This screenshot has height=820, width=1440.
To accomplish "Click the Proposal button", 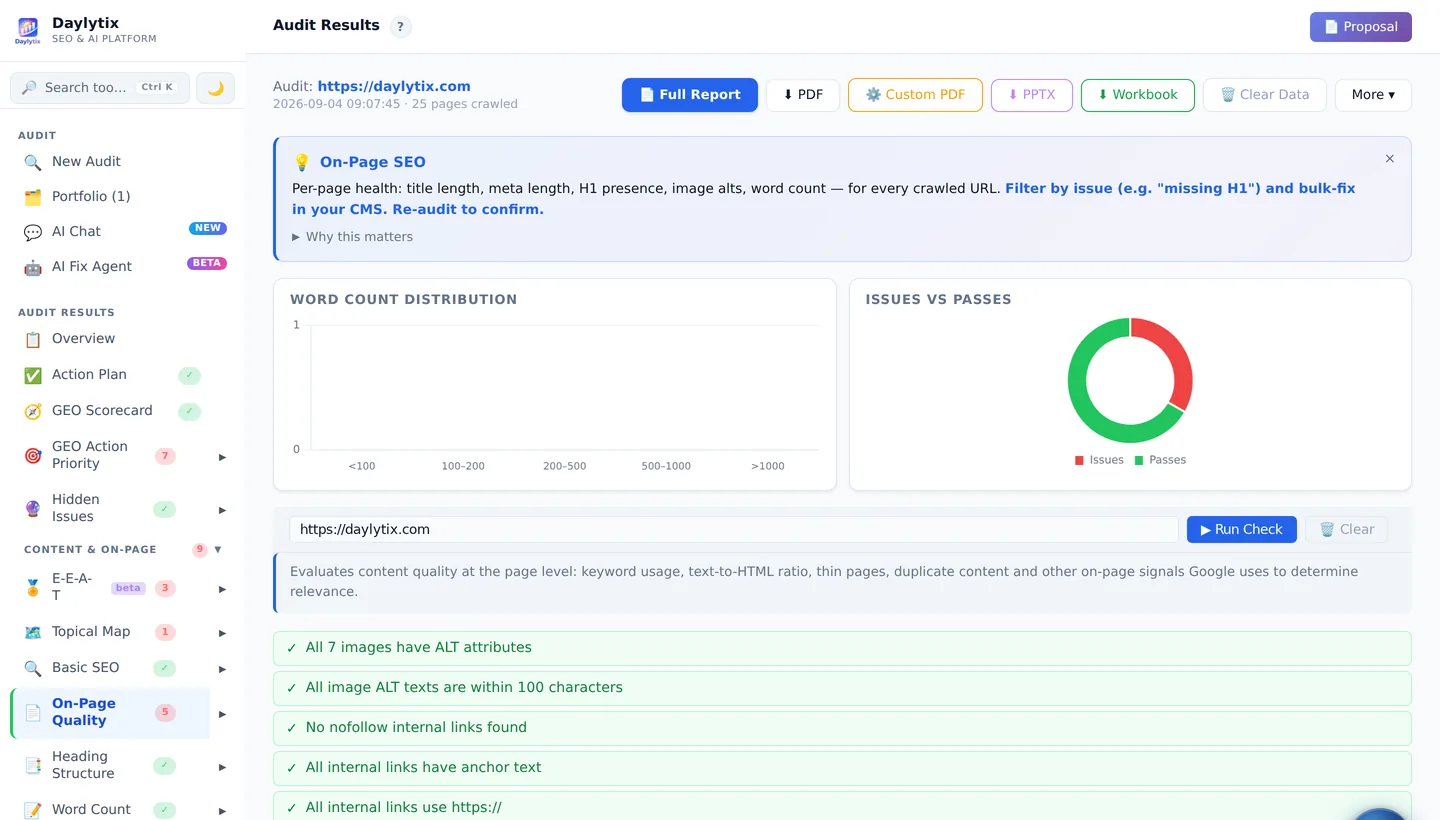I will click(1360, 27).
